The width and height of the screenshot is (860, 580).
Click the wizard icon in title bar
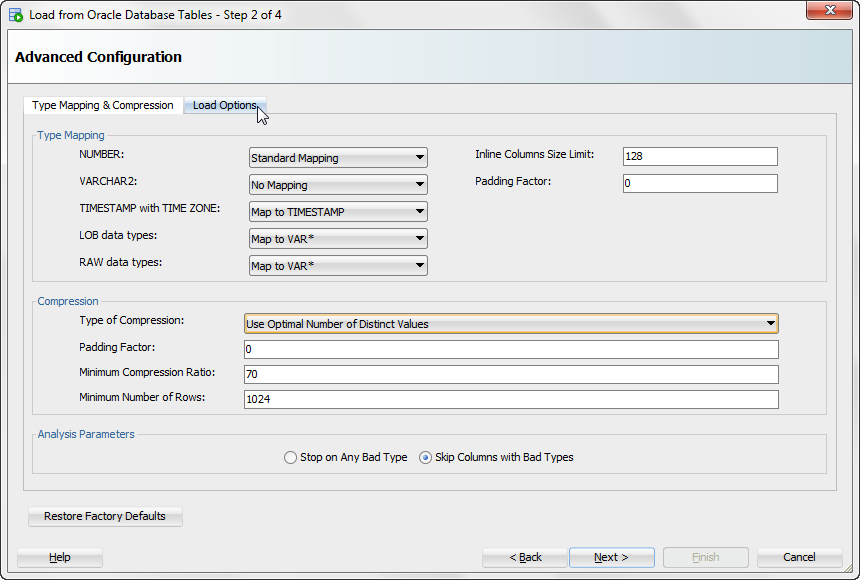[16, 15]
